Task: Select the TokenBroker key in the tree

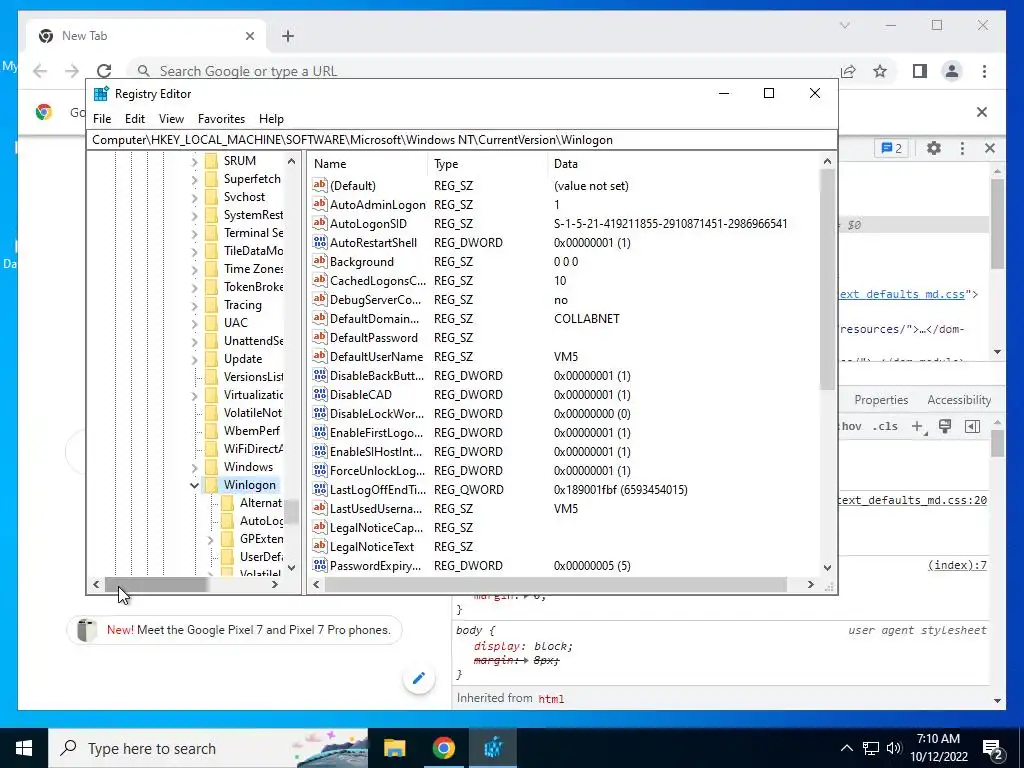Action: (x=253, y=287)
